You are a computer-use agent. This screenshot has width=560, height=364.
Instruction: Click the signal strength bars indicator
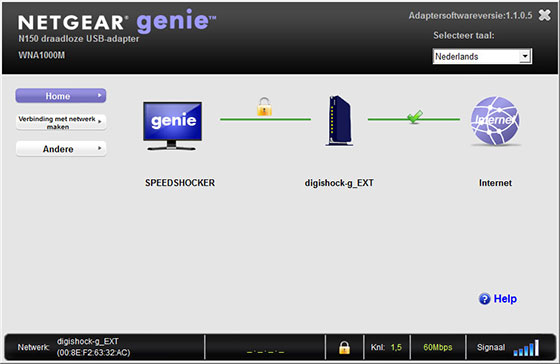click(526, 348)
